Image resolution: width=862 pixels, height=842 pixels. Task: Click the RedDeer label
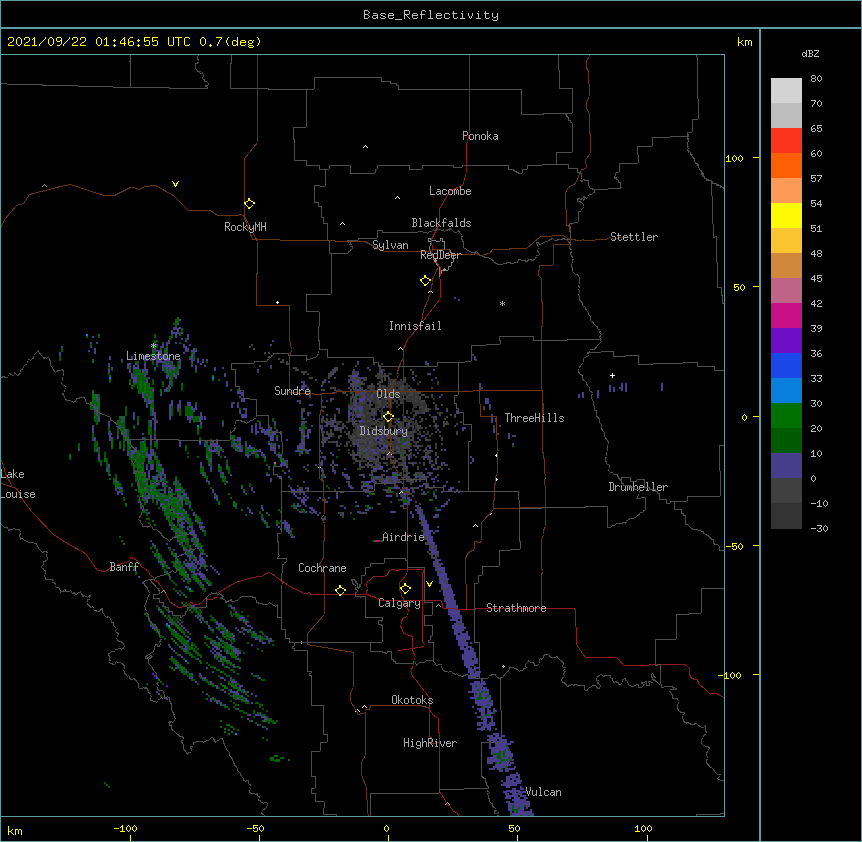point(440,255)
